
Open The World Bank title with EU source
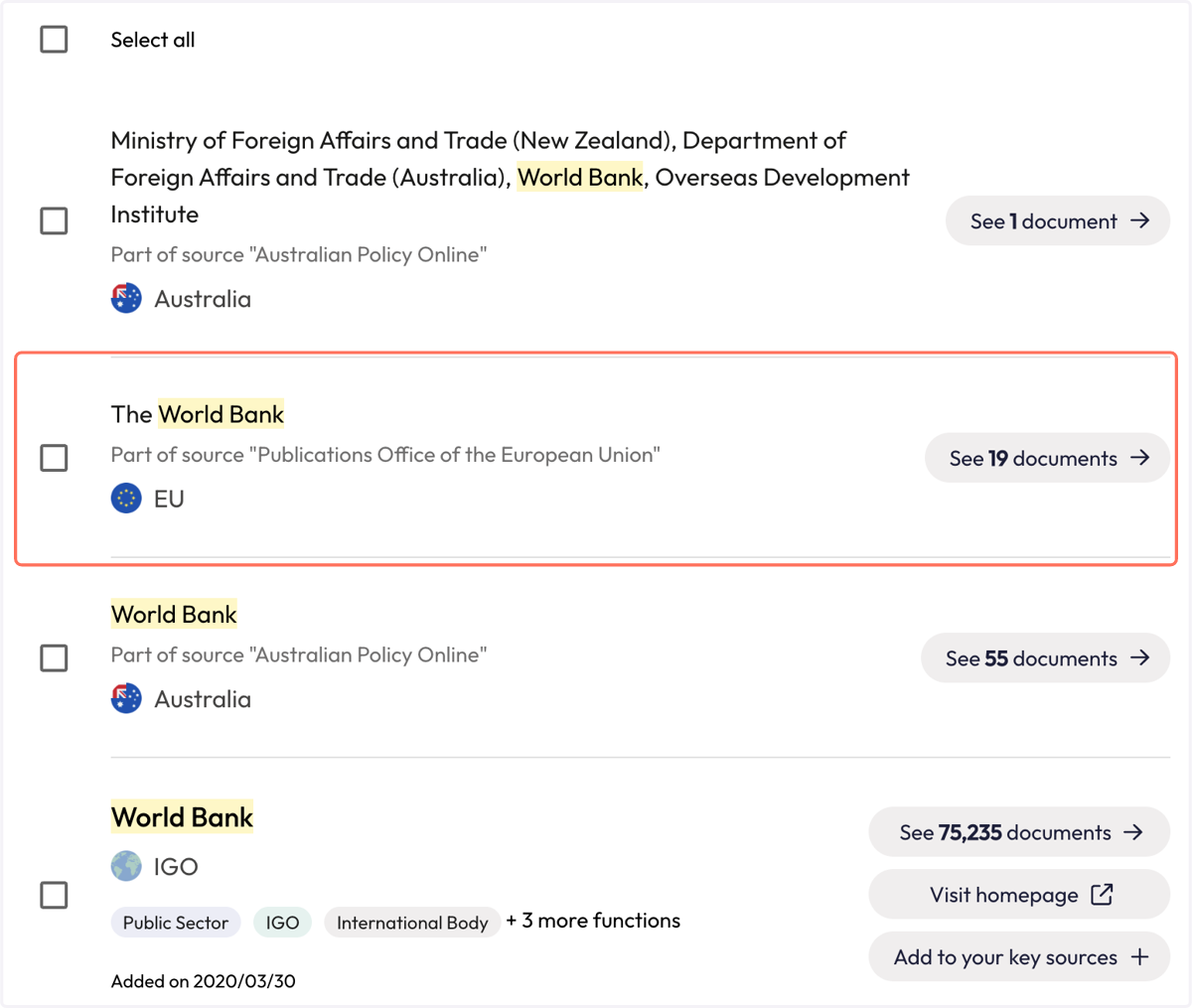point(198,414)
